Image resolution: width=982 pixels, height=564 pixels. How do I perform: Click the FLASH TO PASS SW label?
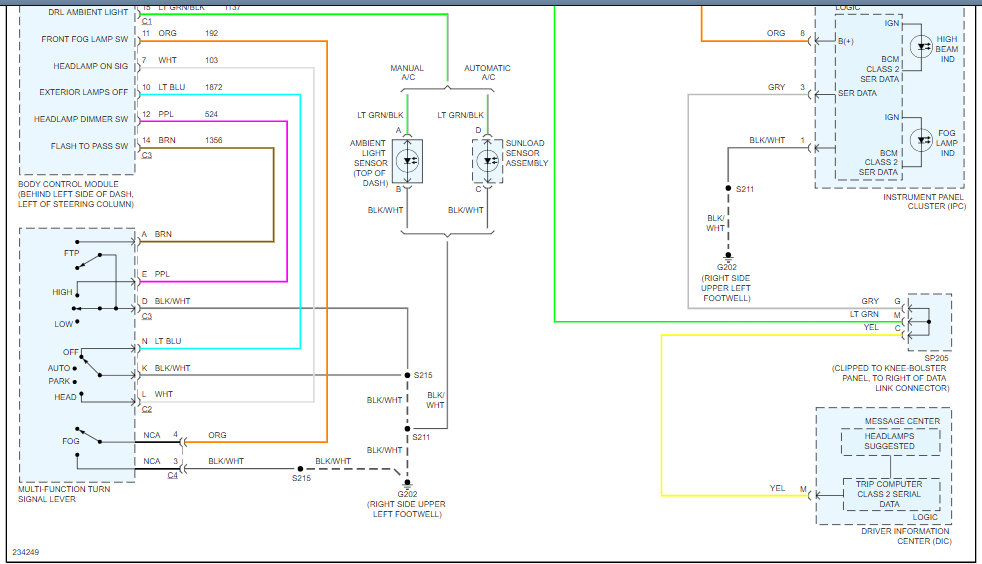point(89,146)
